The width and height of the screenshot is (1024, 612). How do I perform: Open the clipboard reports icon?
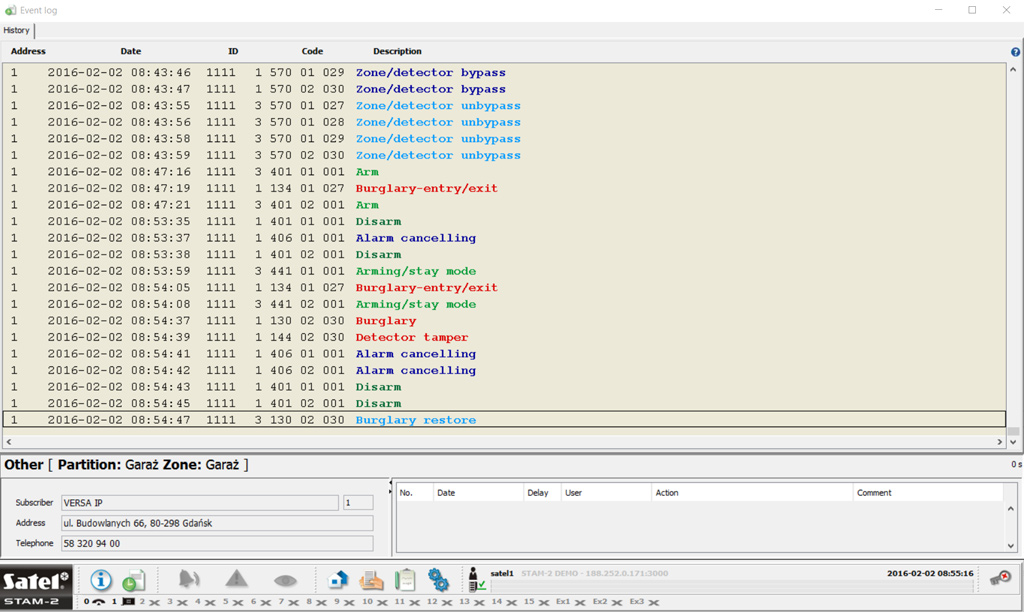pyautogui.click(x=405, y=579)
